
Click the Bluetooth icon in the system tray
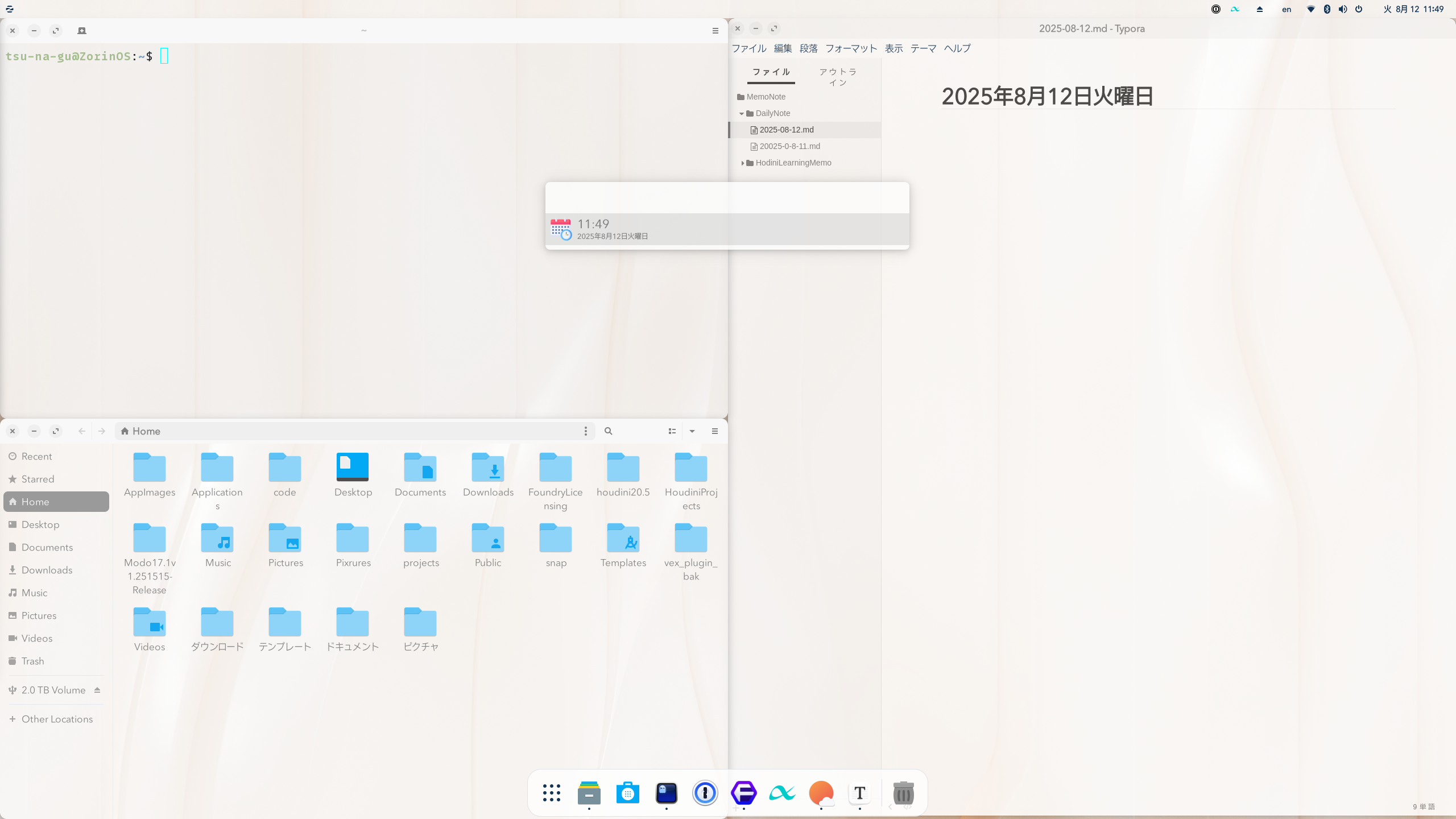point(1327,9)
